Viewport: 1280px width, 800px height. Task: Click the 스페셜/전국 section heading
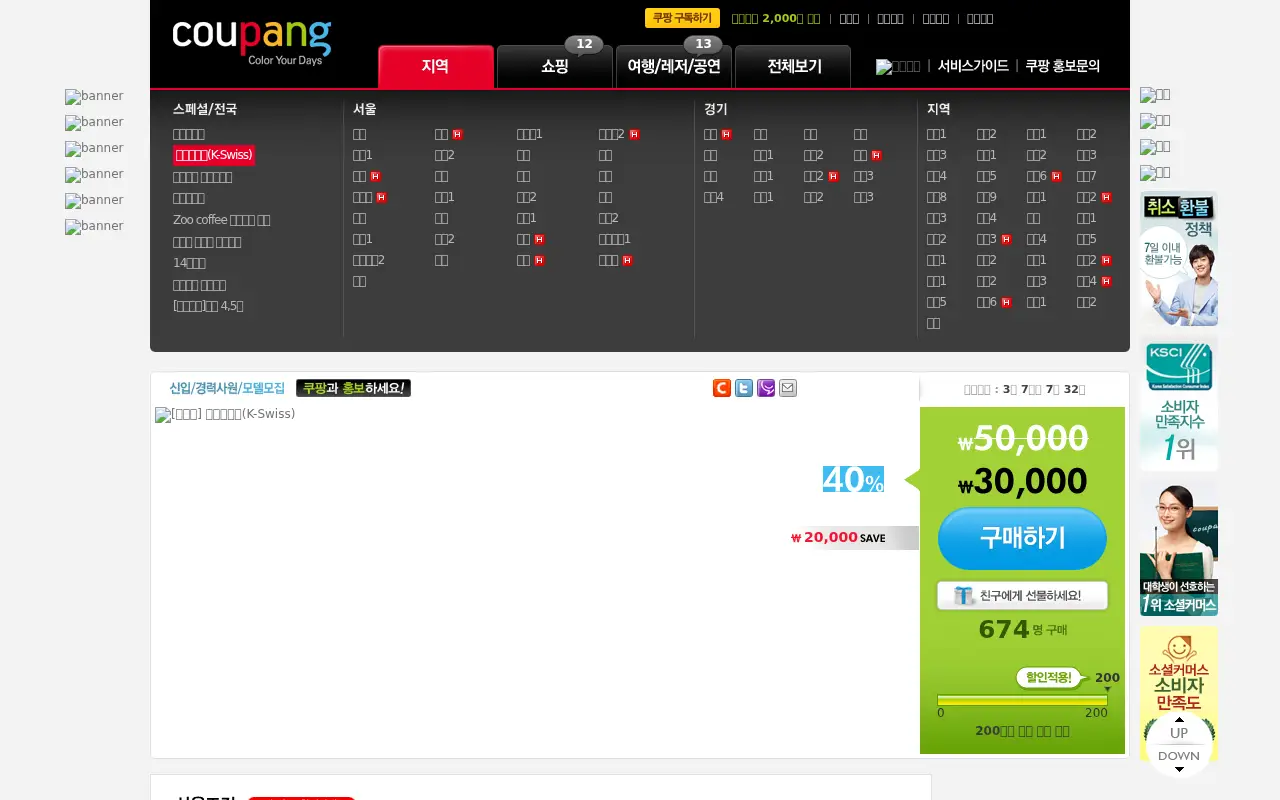coord(205,109)
